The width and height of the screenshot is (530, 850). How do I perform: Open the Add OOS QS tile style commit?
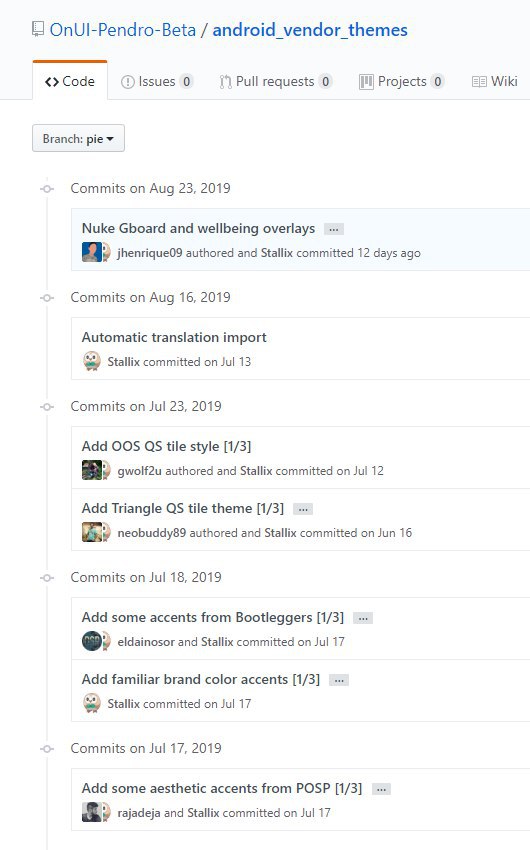tap(166, 446)
